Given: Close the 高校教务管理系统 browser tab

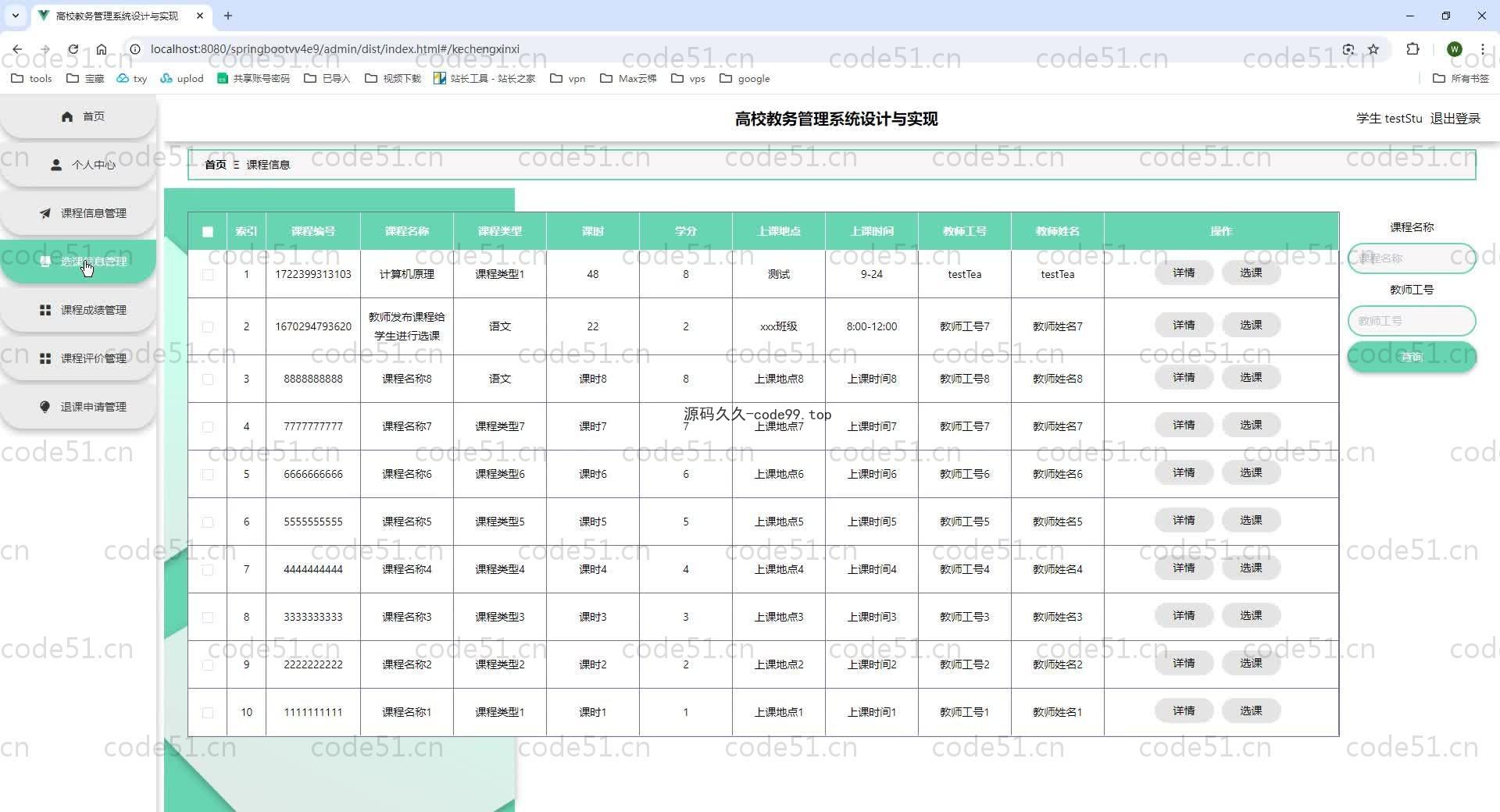Looking at the screenshot, I should [200, 16].
